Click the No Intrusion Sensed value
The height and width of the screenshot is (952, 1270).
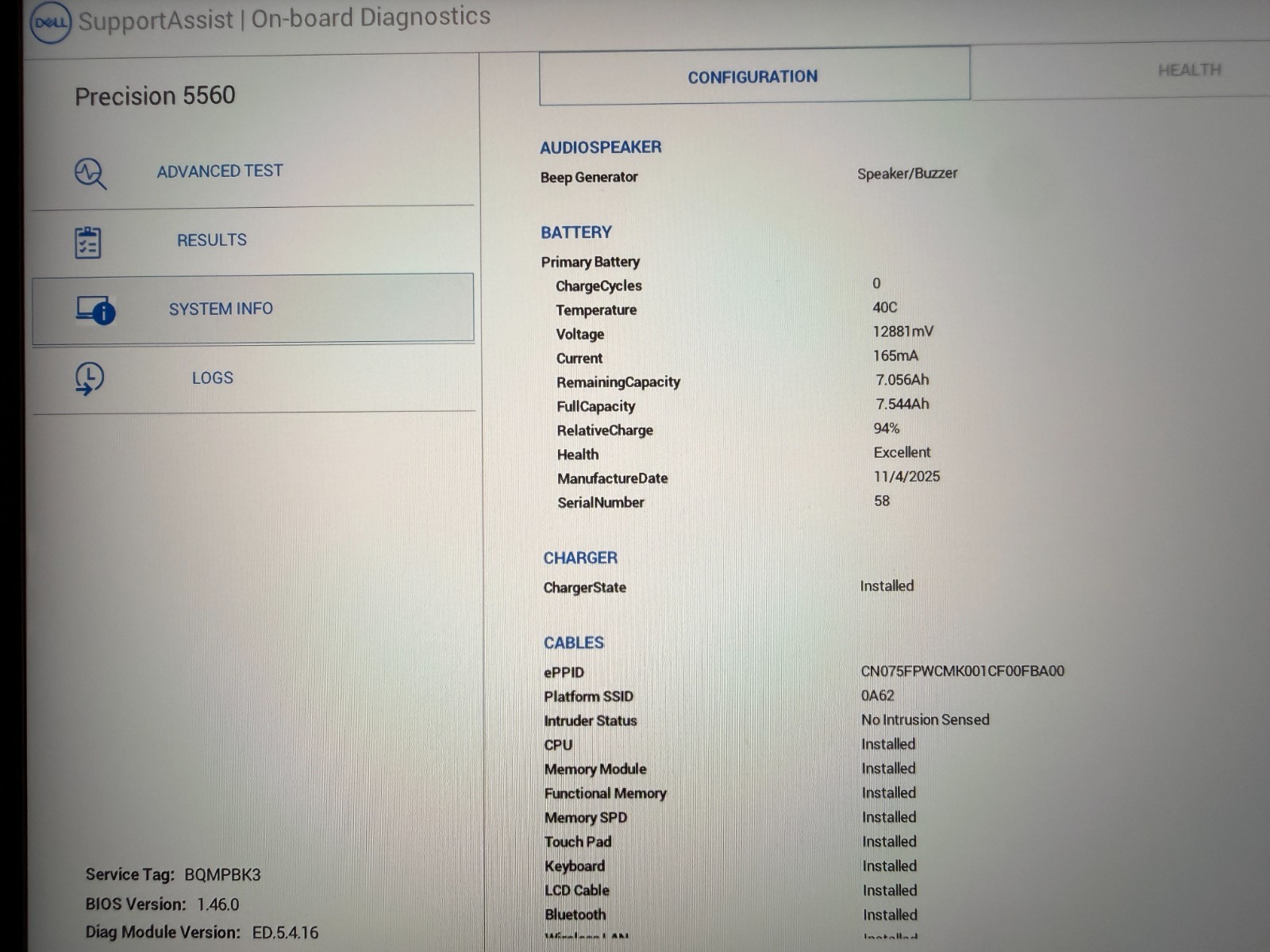926,720
